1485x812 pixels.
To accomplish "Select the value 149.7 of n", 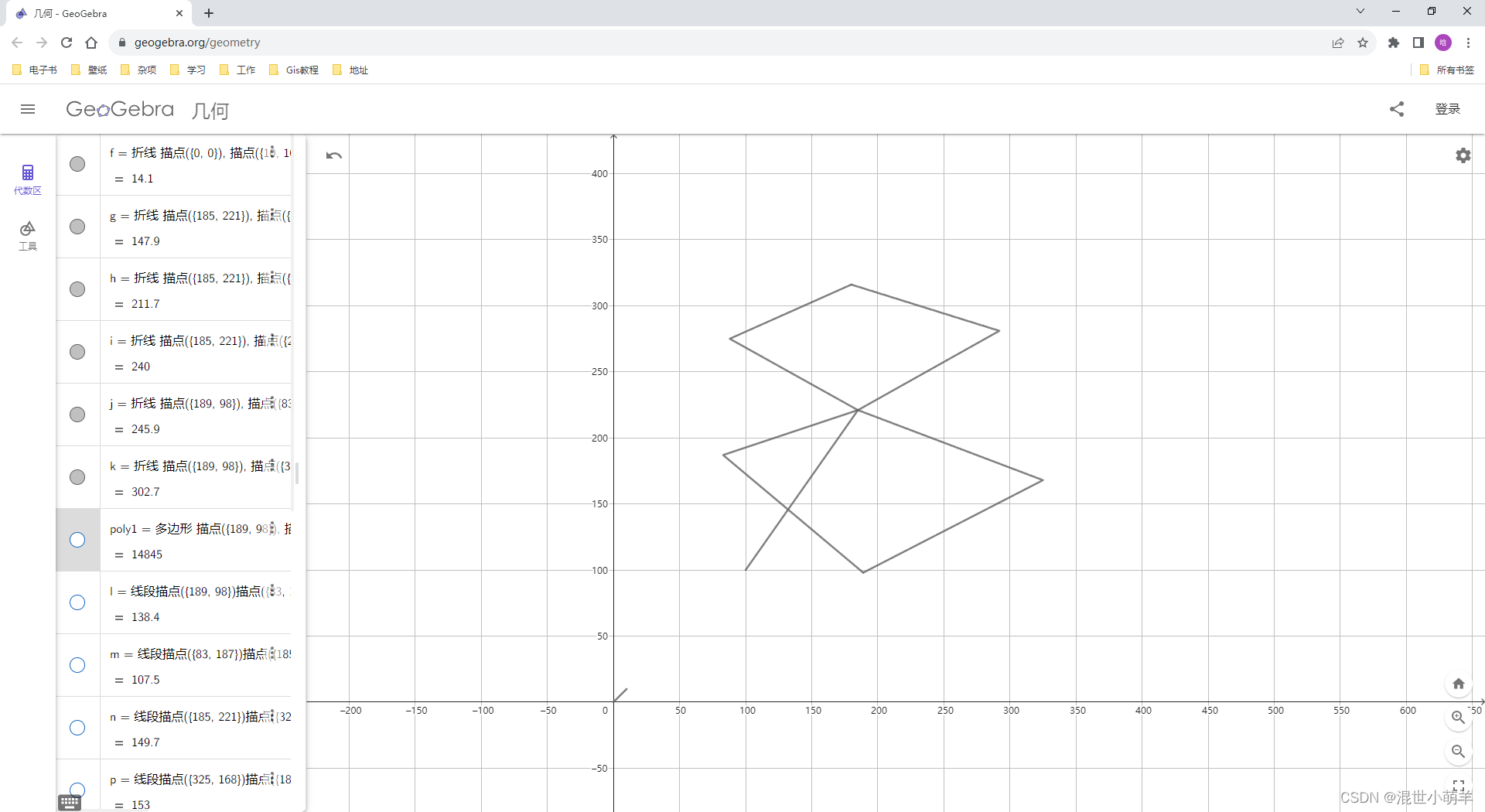I will [x=145, y=742].
